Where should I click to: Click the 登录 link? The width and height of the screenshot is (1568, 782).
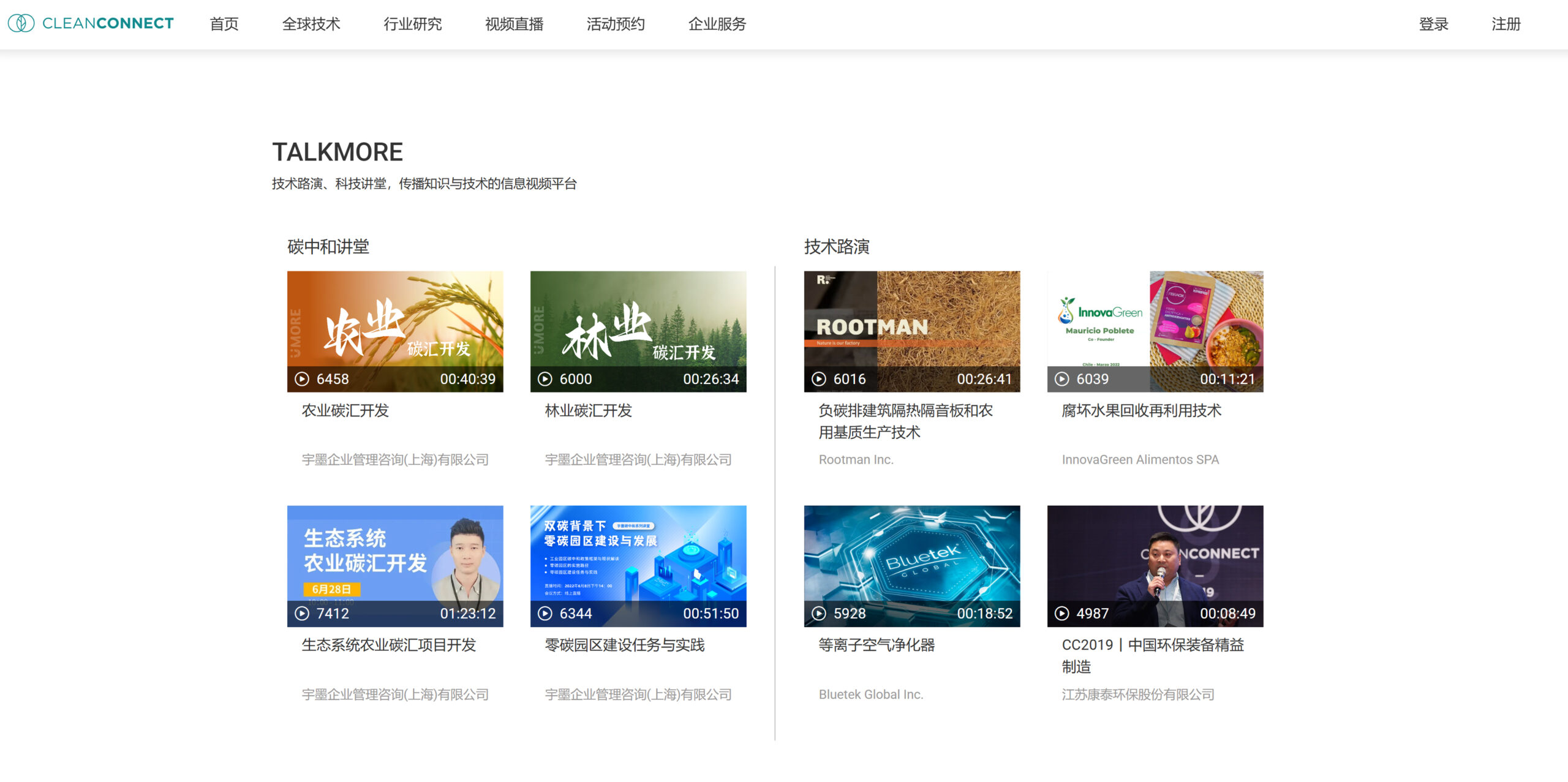1433,24
